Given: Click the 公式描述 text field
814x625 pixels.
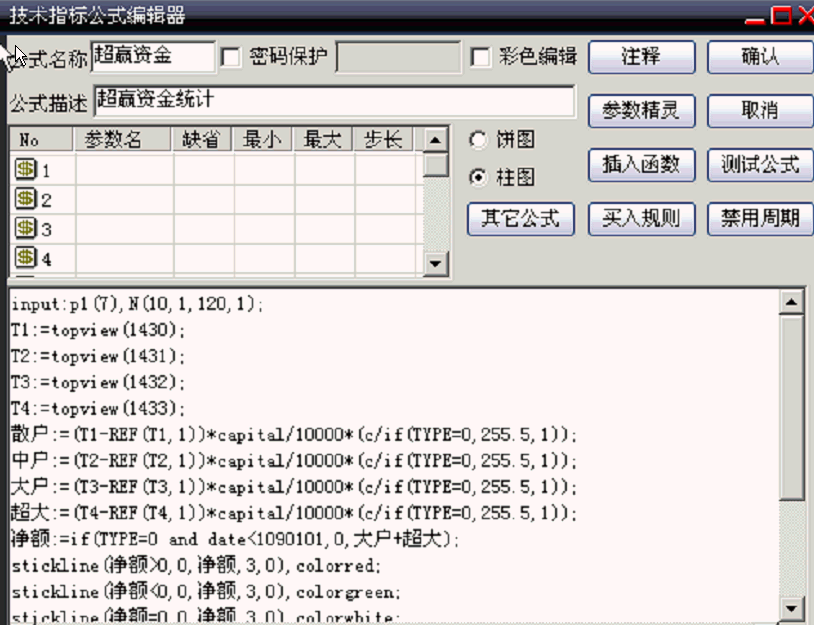Looking at the screenshot, I should coord(334,102).
